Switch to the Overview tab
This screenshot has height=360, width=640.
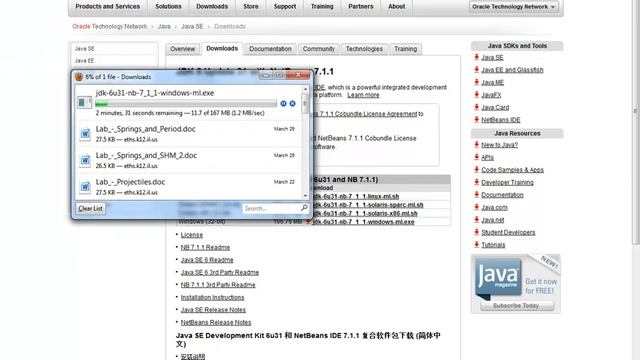[x=182, y=49]
